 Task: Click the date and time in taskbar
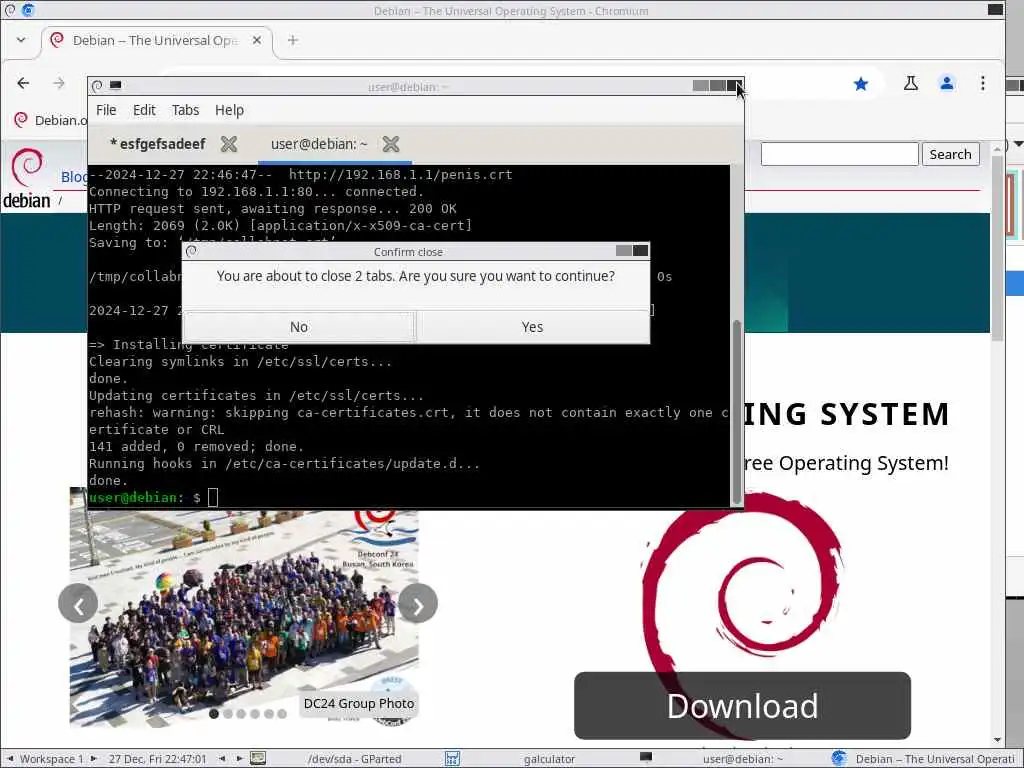(157, 759)
